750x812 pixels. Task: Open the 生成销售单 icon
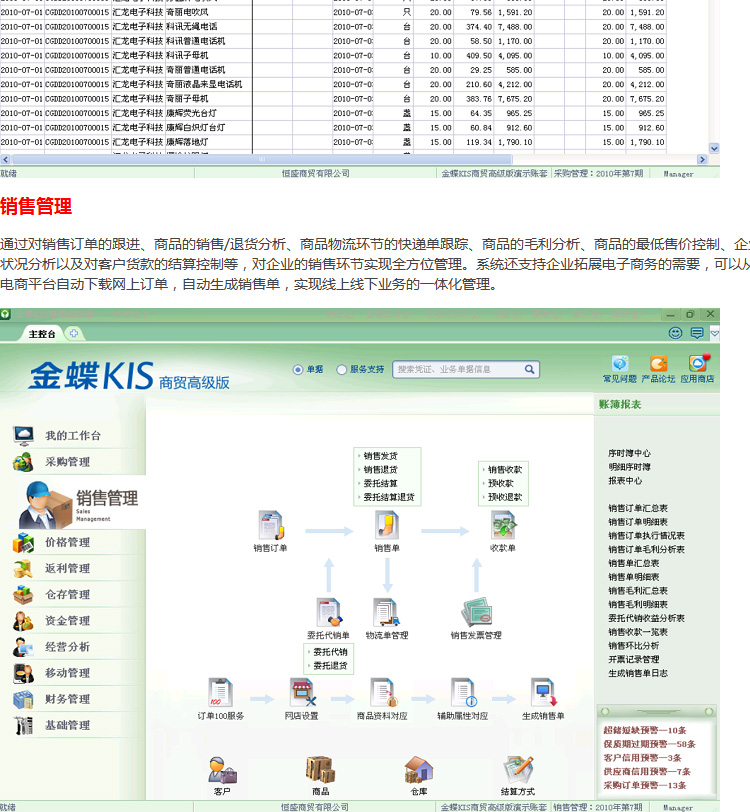click(x=543, y=693)
